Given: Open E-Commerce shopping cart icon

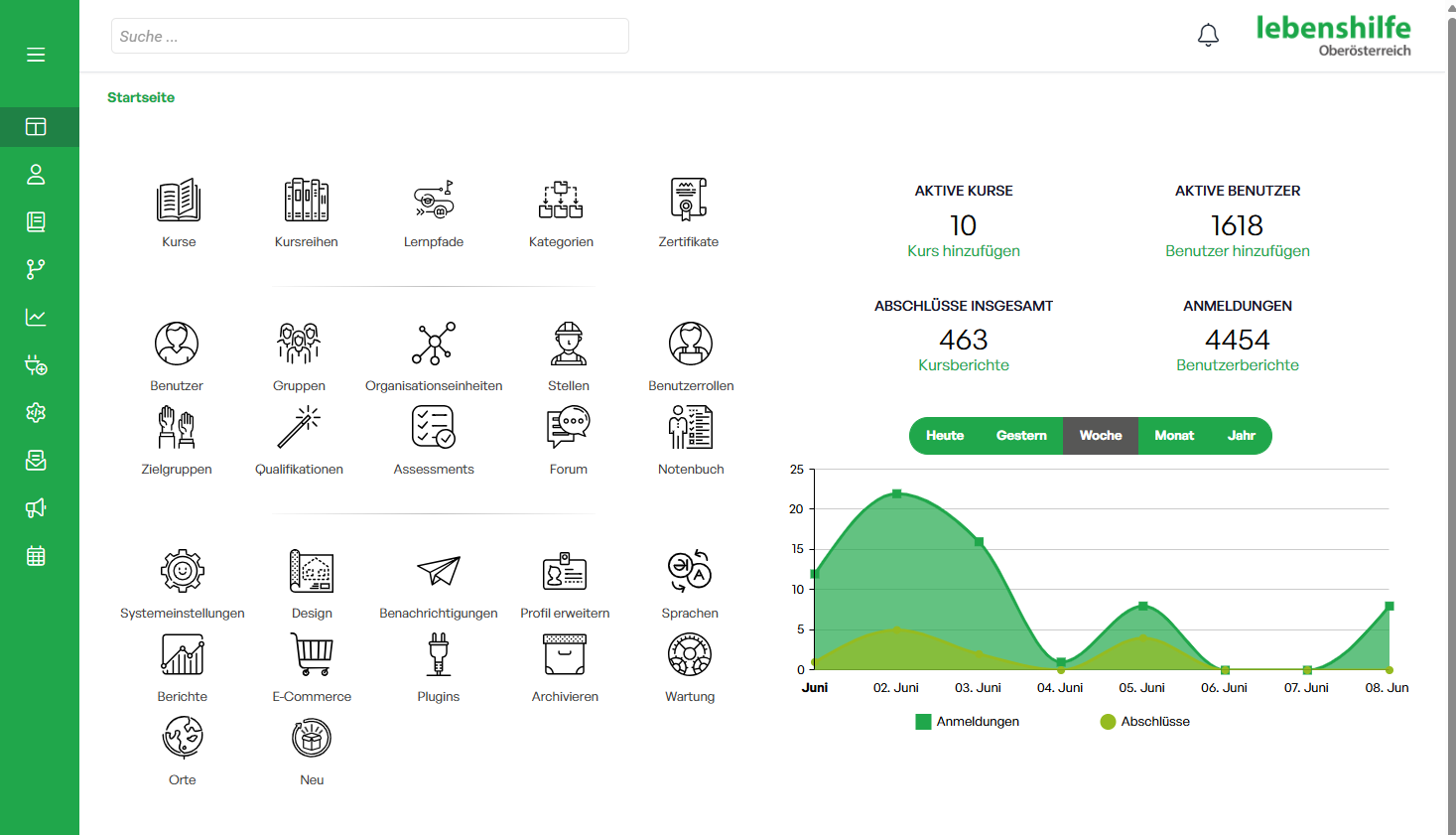Looking at the screenshot, I should pos(312,654).
